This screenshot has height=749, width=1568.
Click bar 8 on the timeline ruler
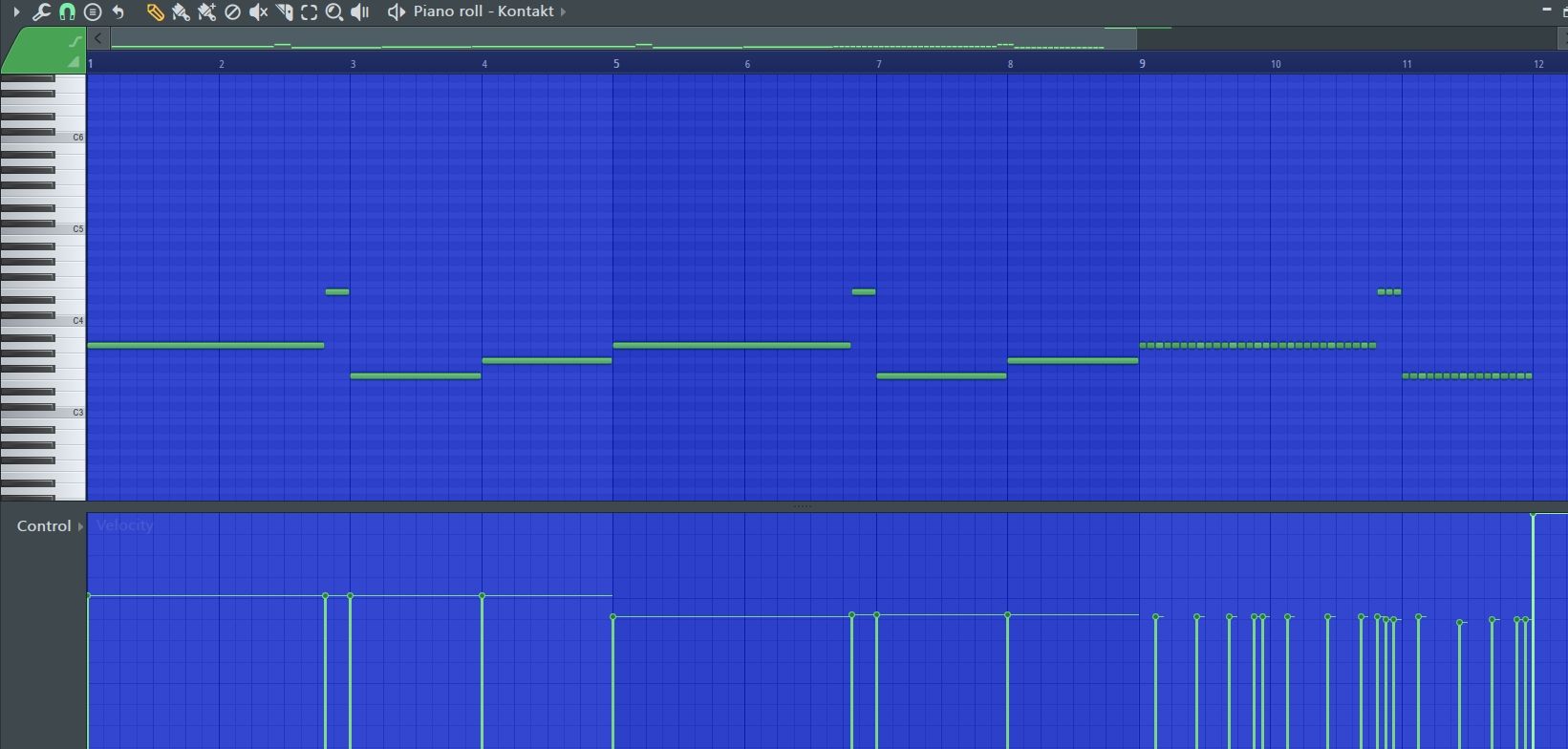[1010, 64]
